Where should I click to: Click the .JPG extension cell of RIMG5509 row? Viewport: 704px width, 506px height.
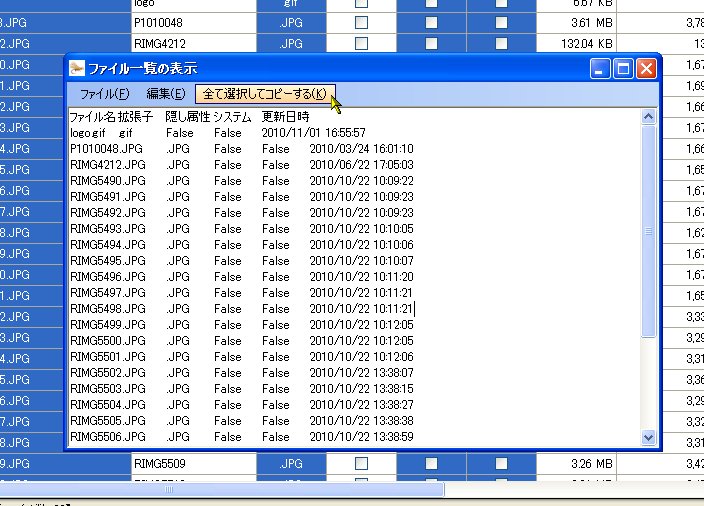[291, 463]
